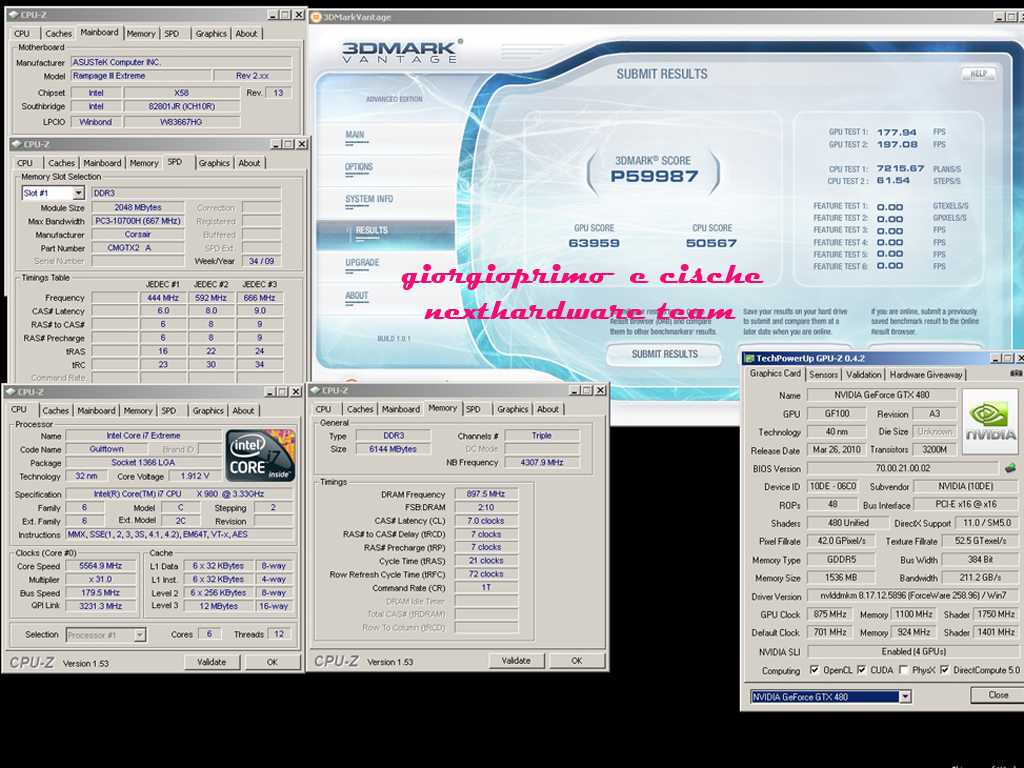The width and height of the screenshot is (1024, 768).
Task: Click the TechPowerUp GPU-Z title bar icon
Action: pos(750,359)
